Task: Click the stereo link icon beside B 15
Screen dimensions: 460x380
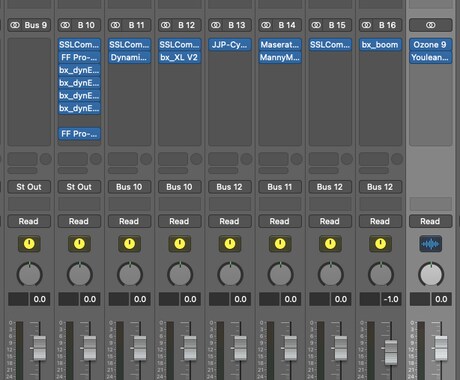Action: point(316,25)
